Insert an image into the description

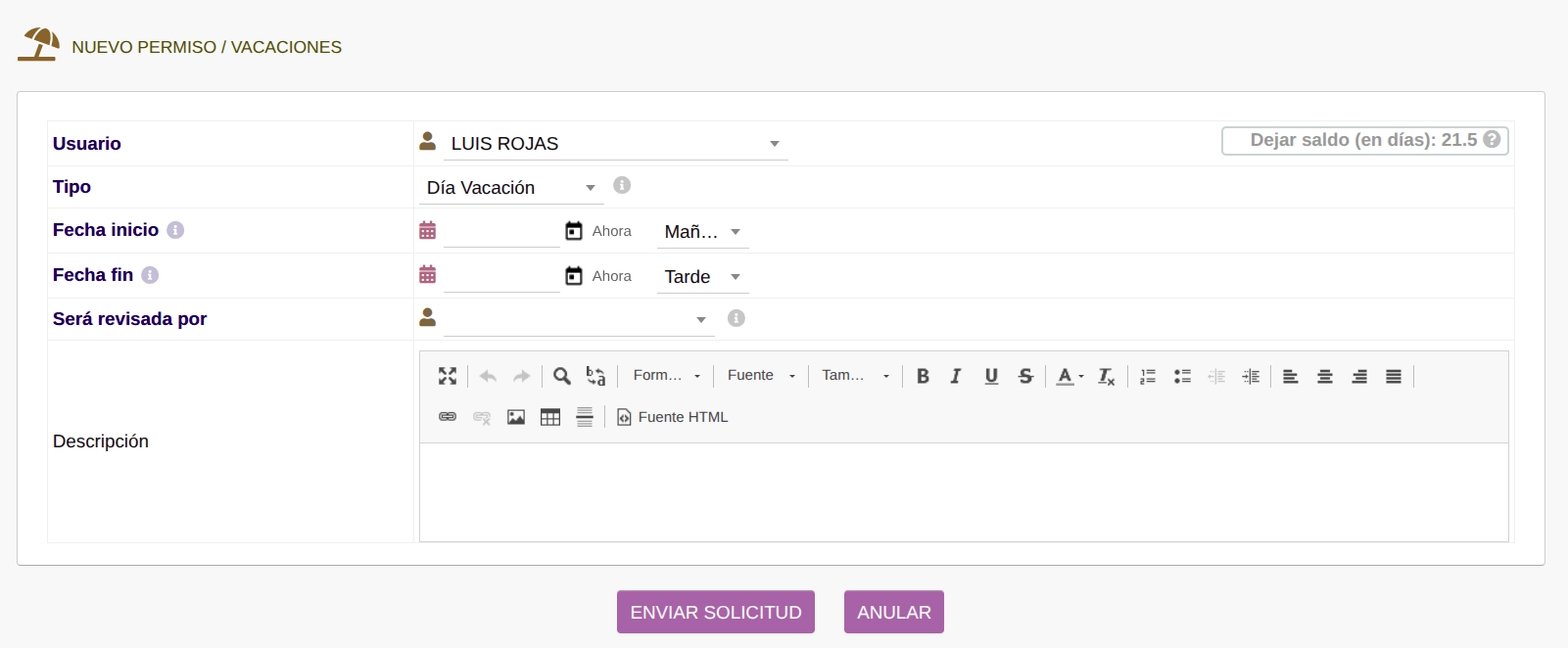click(516, 417)
